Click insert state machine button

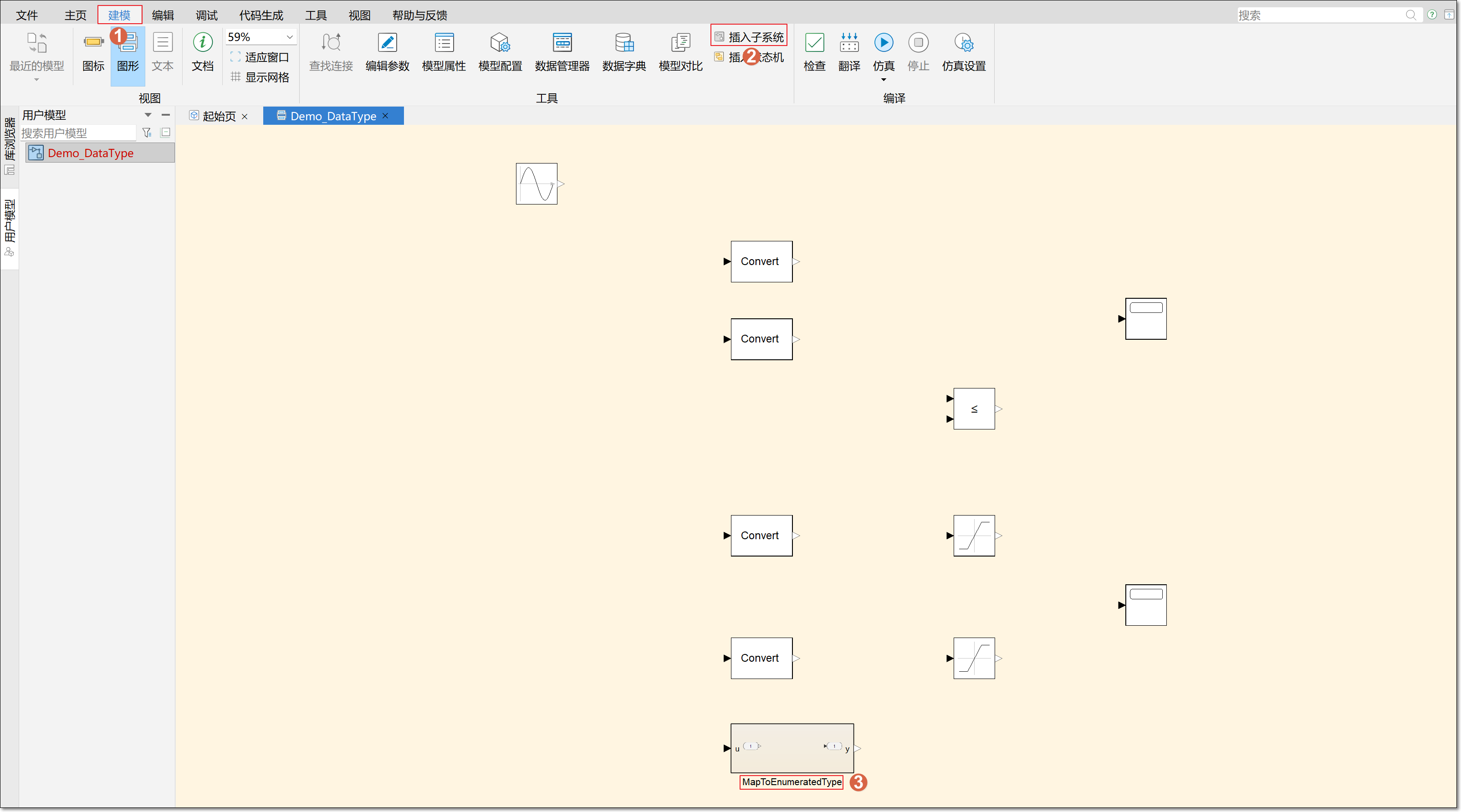[x=749, y=57]
